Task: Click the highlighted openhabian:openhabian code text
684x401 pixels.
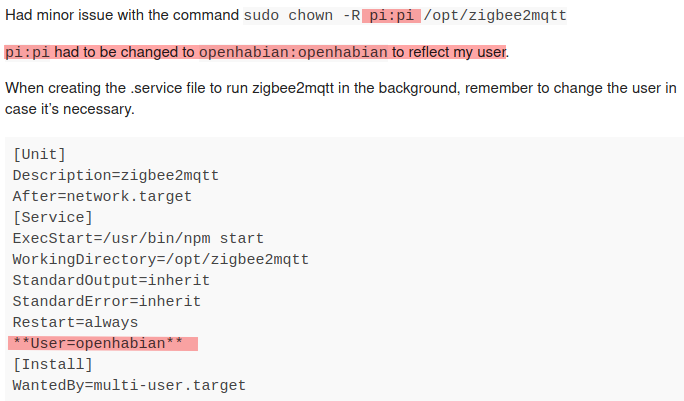Action: (293, 52)
